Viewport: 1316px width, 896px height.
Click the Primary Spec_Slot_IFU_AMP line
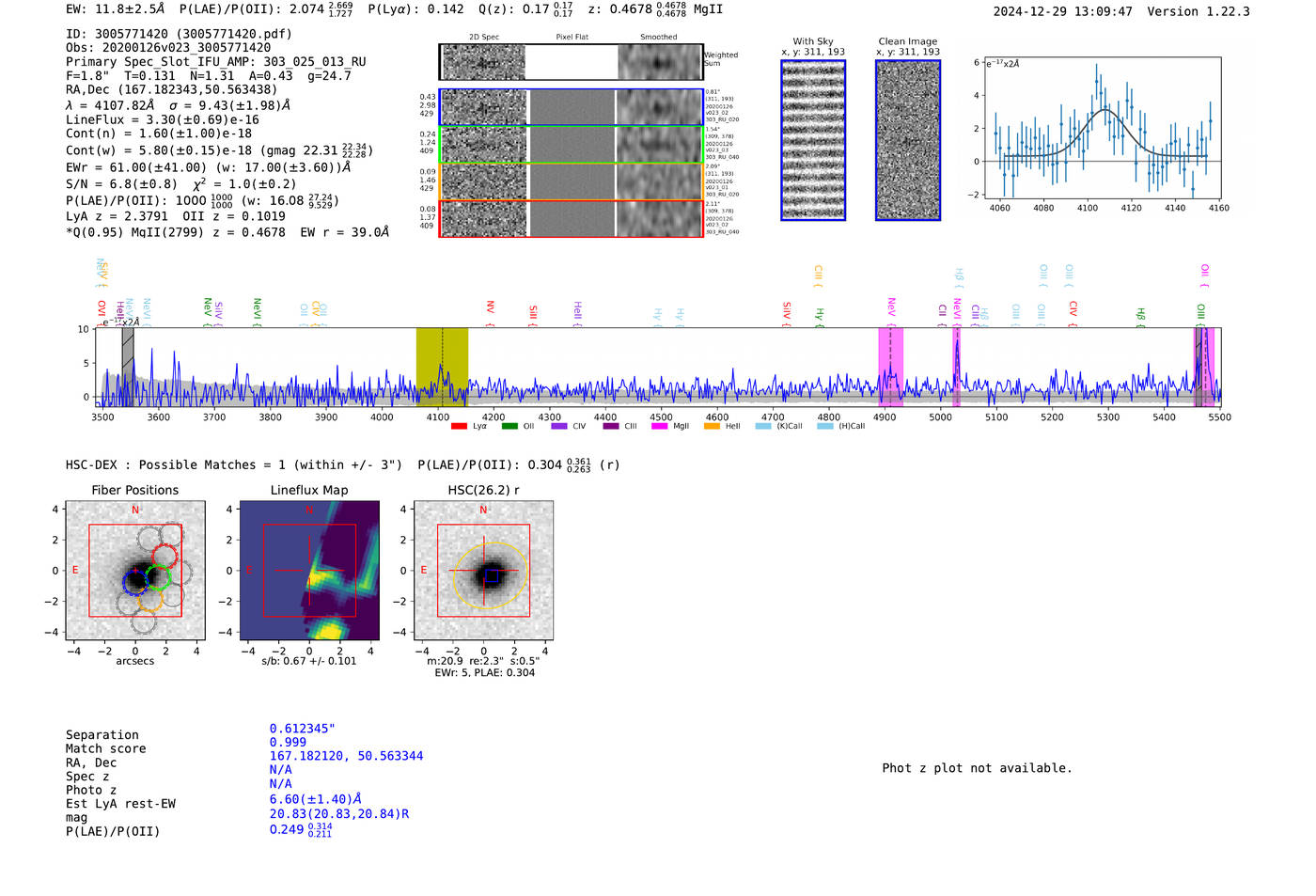pyautogui.click(x=216, y=62)
